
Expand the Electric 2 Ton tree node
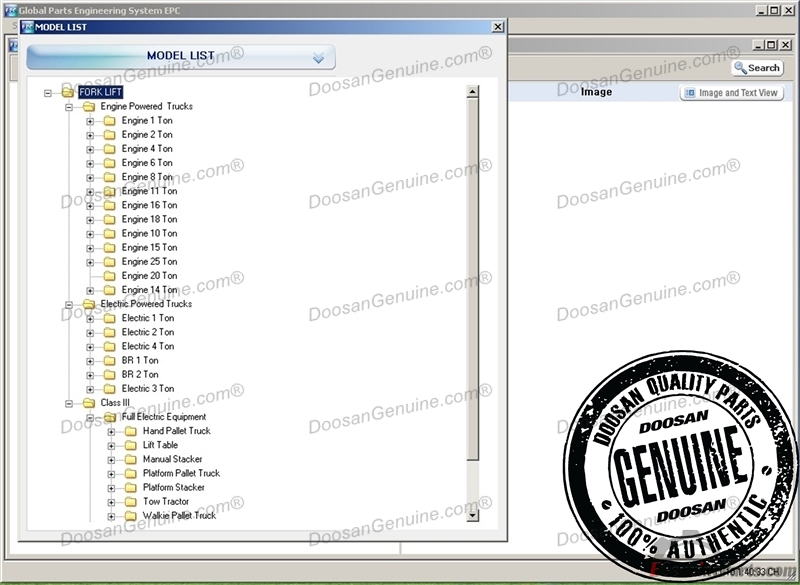point(90,332)
